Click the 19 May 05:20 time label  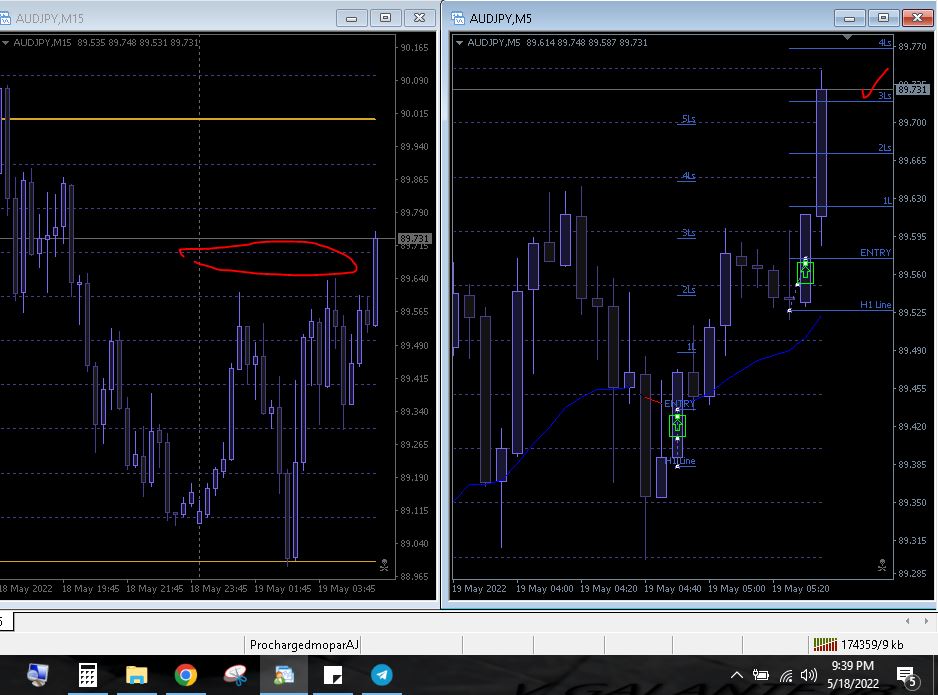800,589
